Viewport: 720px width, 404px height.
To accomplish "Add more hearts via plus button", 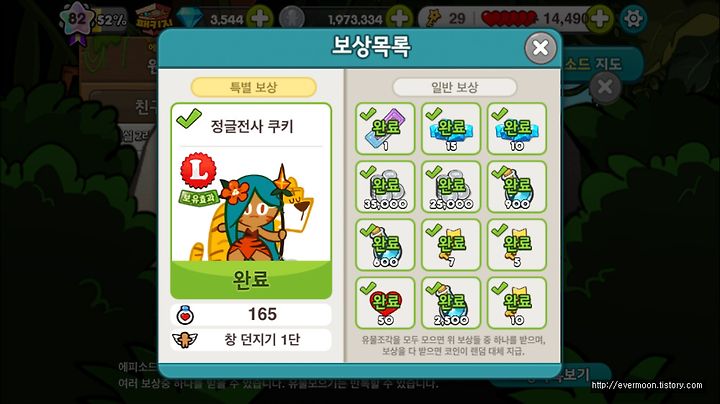I will point(600,19).
